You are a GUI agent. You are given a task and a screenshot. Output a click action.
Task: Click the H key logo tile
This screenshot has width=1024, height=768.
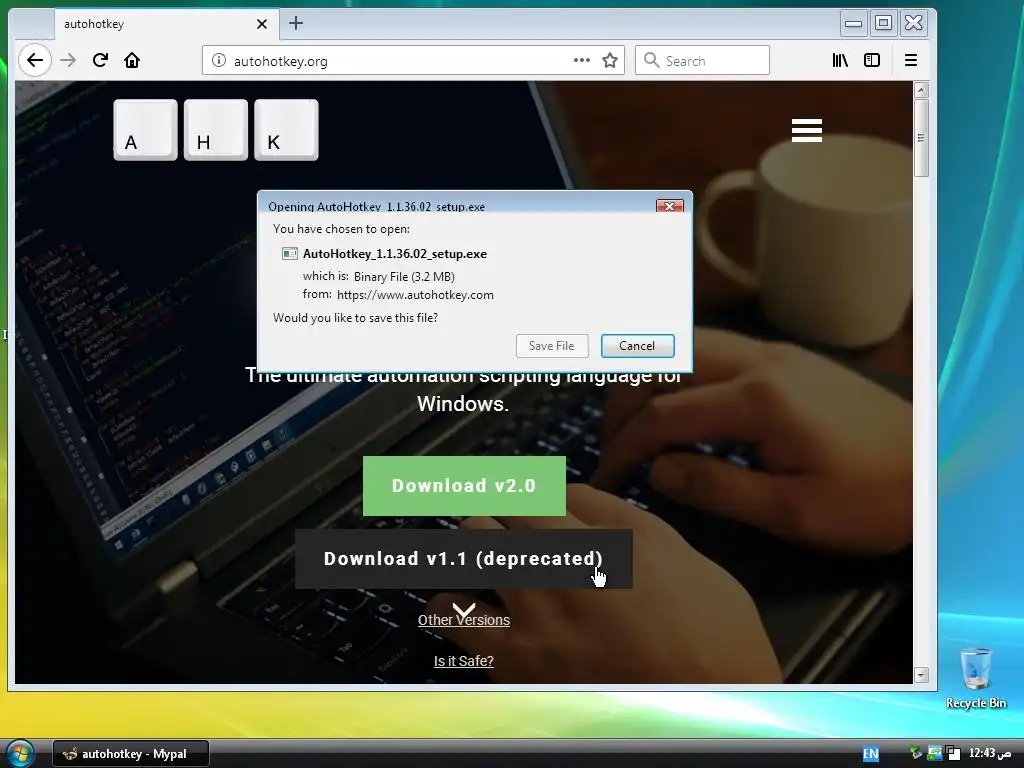[216, 130]
